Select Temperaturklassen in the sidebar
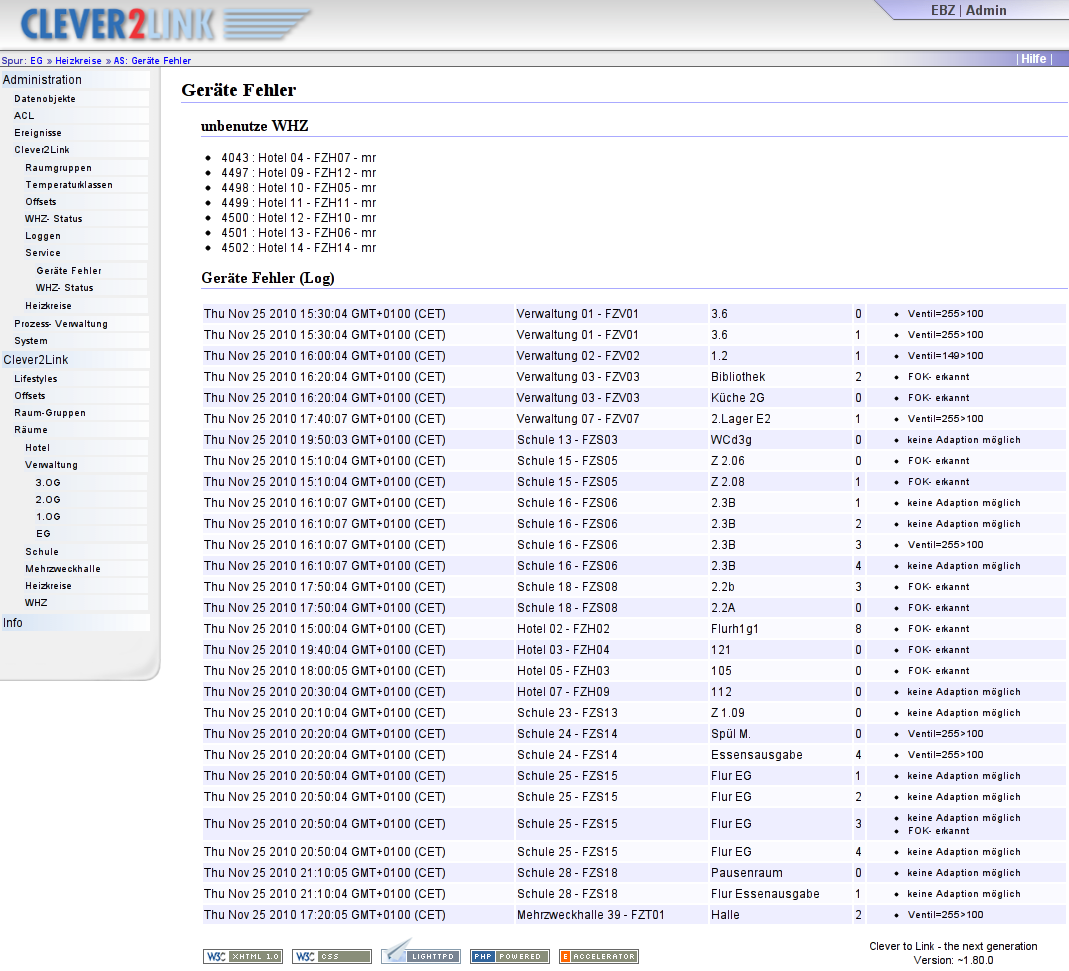The width and height of the screenshot is (1069, 971). click(x=69, y=185)
